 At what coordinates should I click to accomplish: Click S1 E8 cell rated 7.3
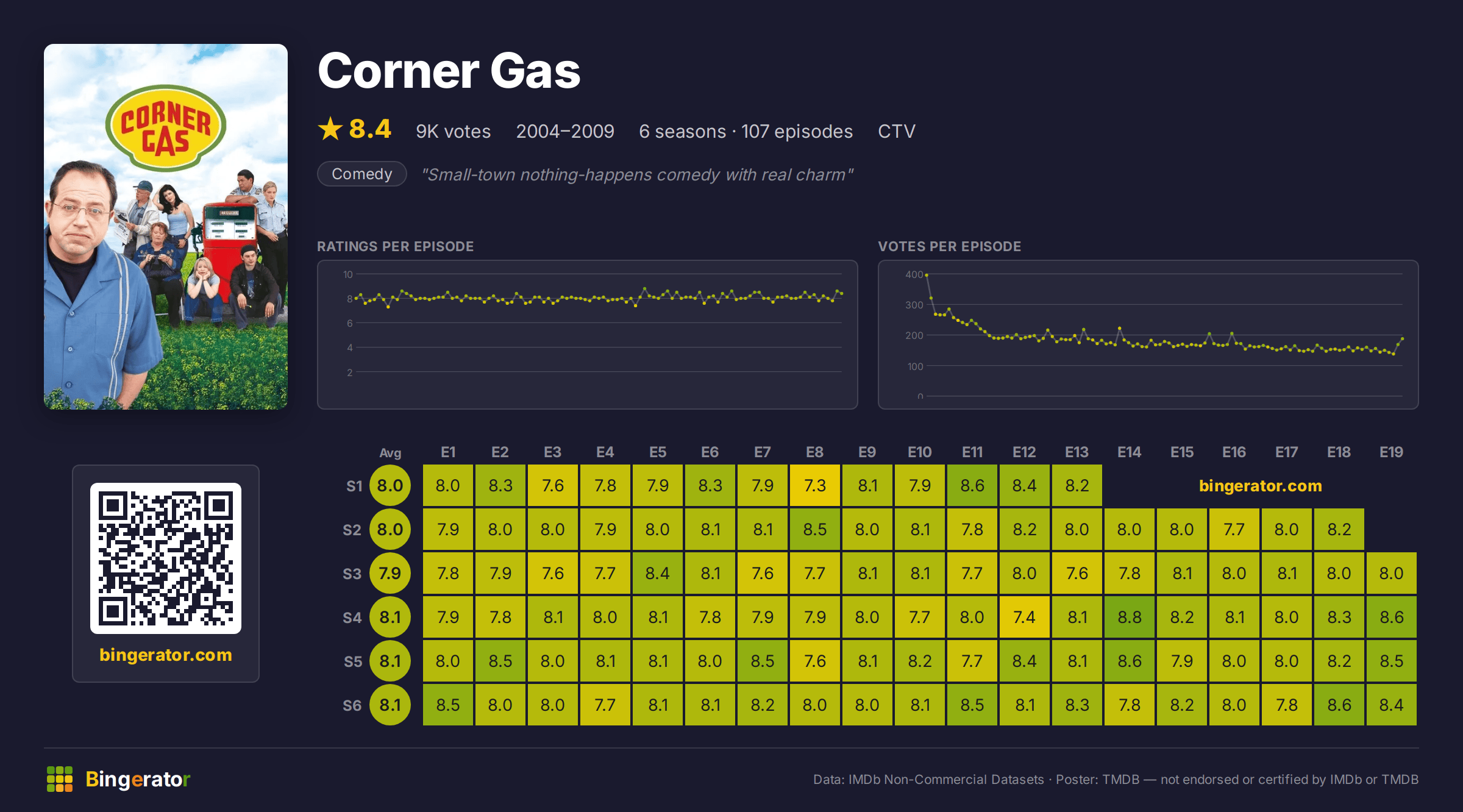(815, 486)
